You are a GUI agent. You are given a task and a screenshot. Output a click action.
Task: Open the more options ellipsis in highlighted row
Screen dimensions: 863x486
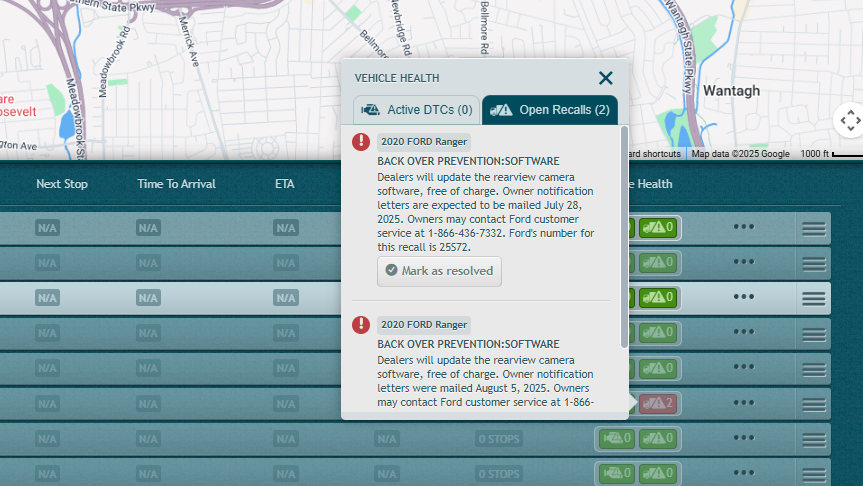tap(743, 297)
